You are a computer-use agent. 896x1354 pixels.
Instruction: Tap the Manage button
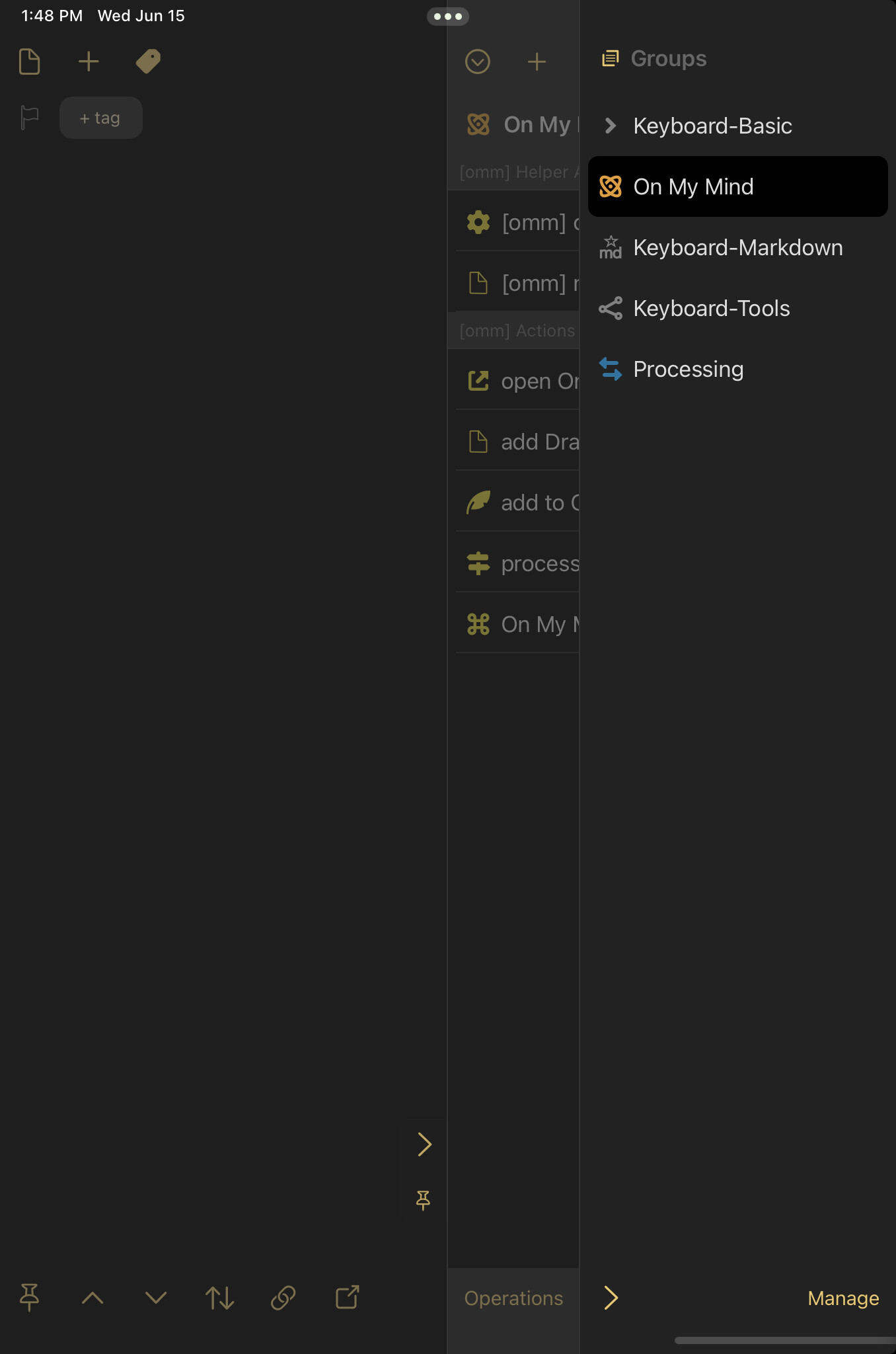[843, 1298]
